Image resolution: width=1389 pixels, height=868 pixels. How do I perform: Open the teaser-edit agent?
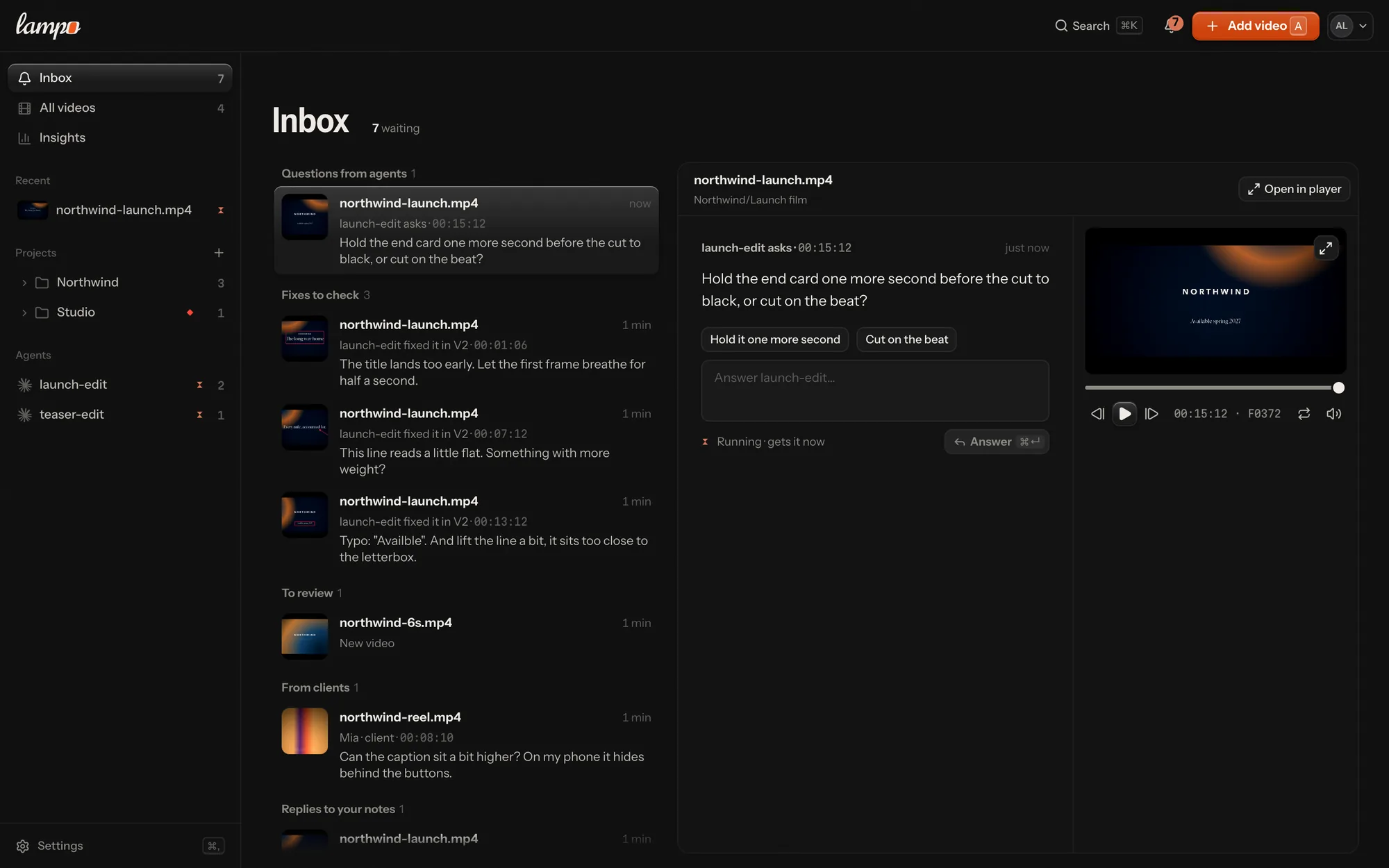pyautogui.click(x=120, y=415)
